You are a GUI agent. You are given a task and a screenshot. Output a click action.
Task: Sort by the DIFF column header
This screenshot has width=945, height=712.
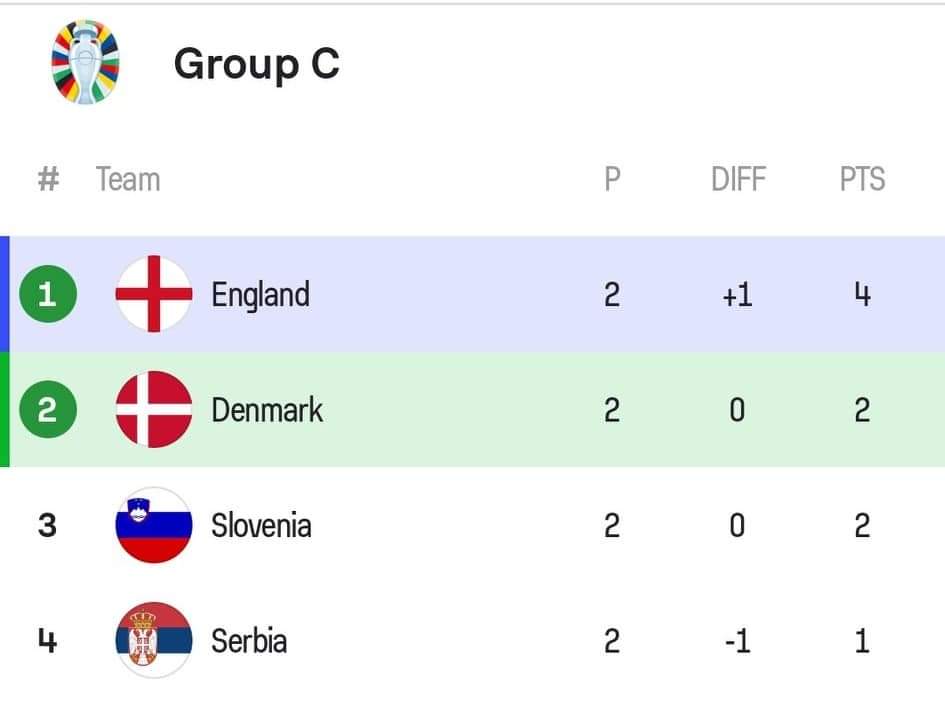(x=738, y=180)
